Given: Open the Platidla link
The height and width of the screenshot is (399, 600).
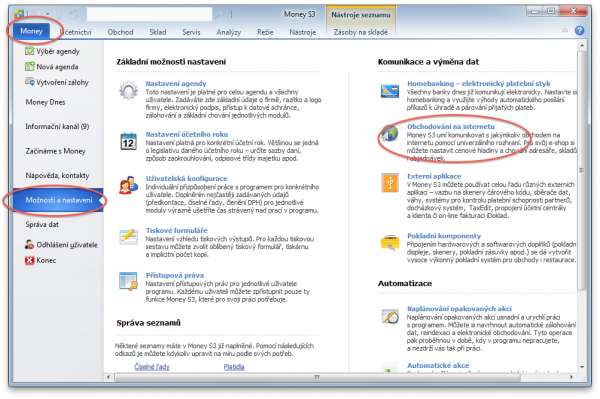Looking at the screenshot, I should pyautogui.click(x=234, y=366).
